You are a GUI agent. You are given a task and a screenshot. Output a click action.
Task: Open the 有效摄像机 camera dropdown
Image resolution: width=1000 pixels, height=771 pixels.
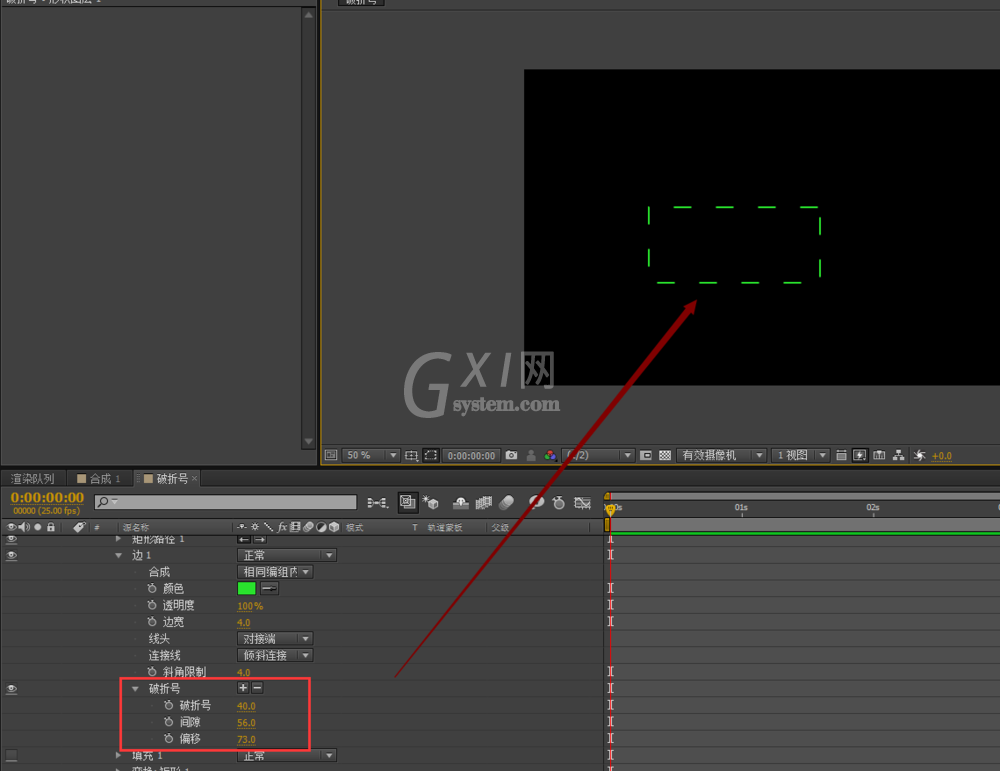(x=721, y=455)
